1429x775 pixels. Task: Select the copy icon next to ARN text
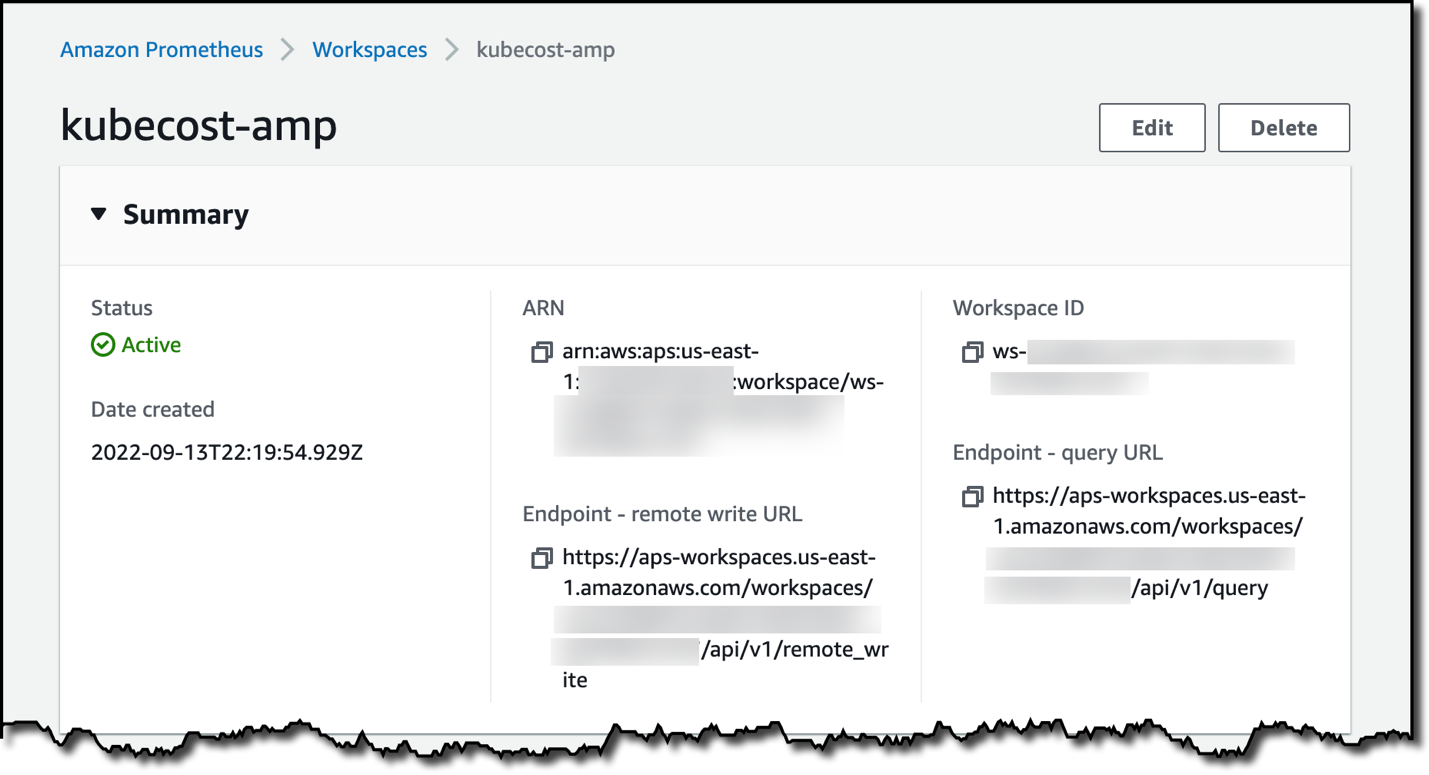coord(542,352)
